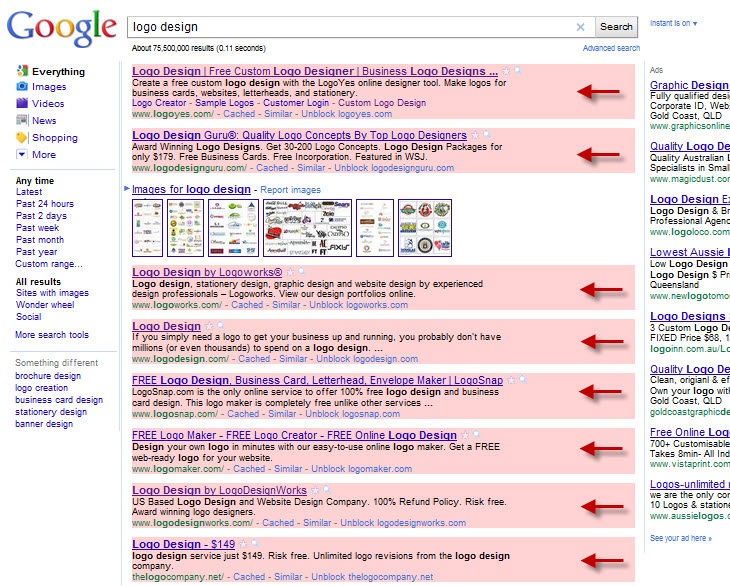Star the LogoSnap result

511,380
